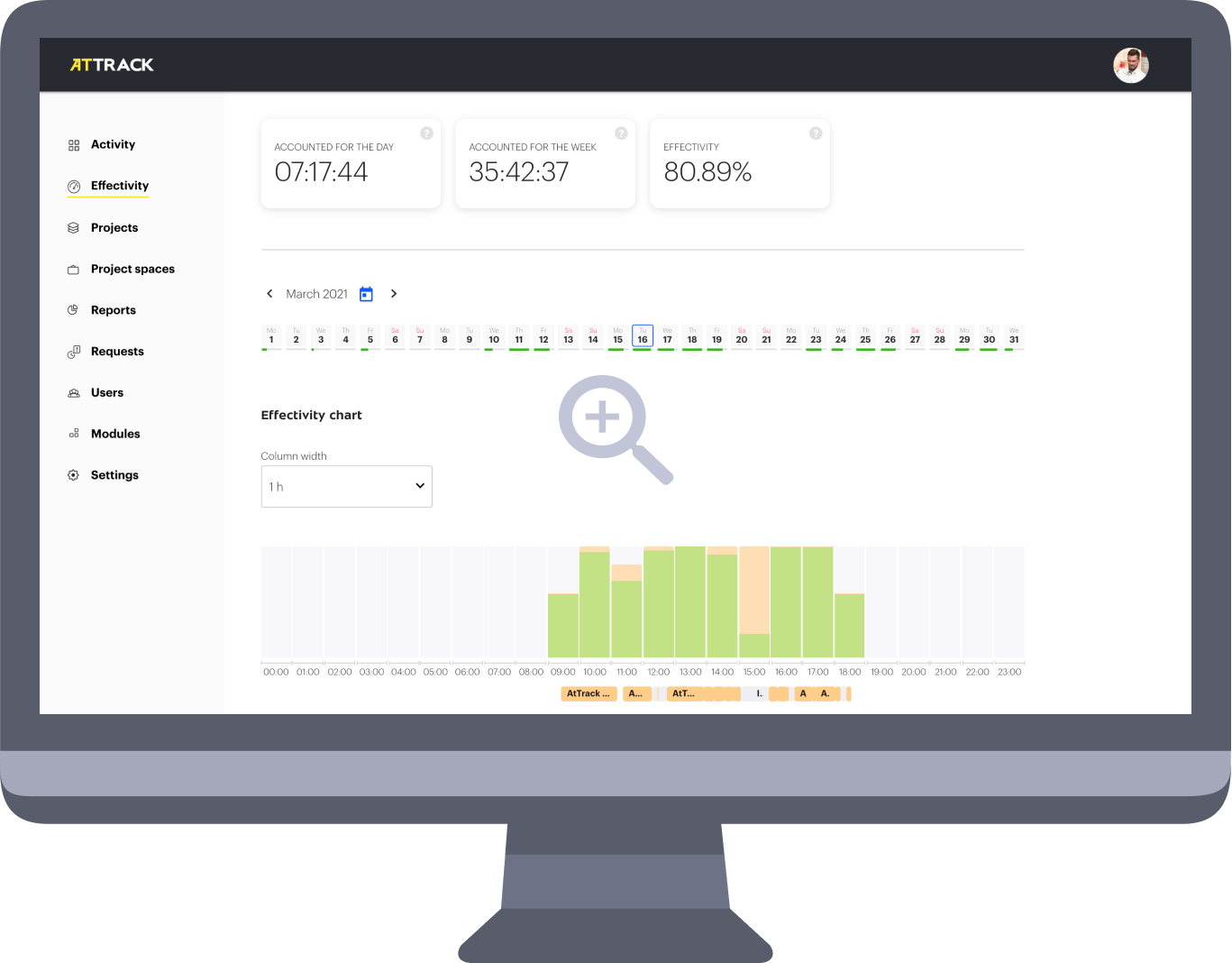
Task: Click the Settings gear icon
Action: 74,475
